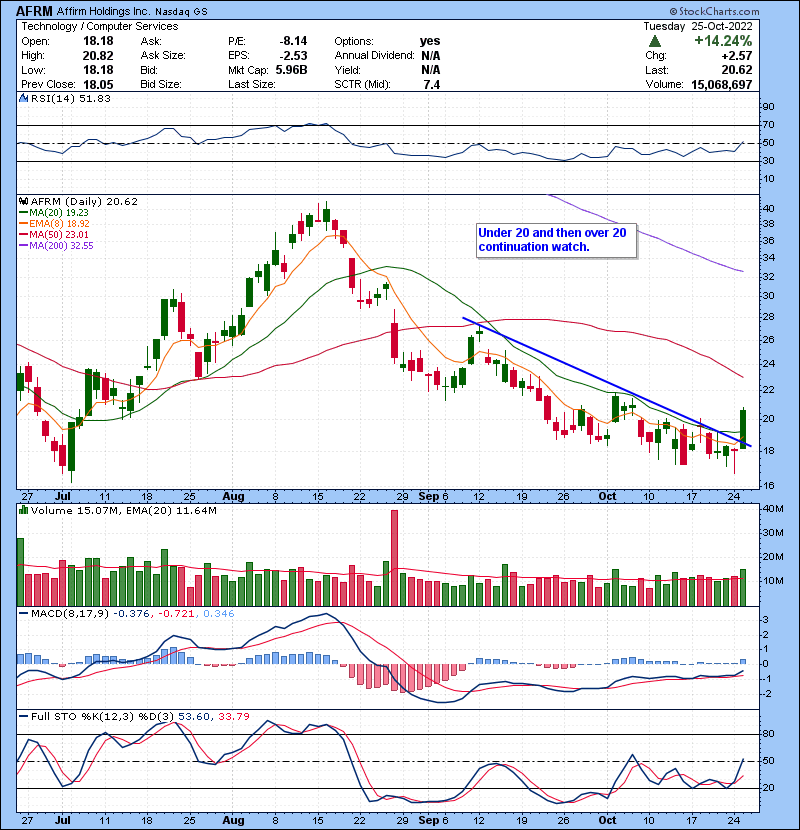This screenshot has width=800, height=830.
Task: Click the Aug label on the price x-axis
Action: click(233, 497)
